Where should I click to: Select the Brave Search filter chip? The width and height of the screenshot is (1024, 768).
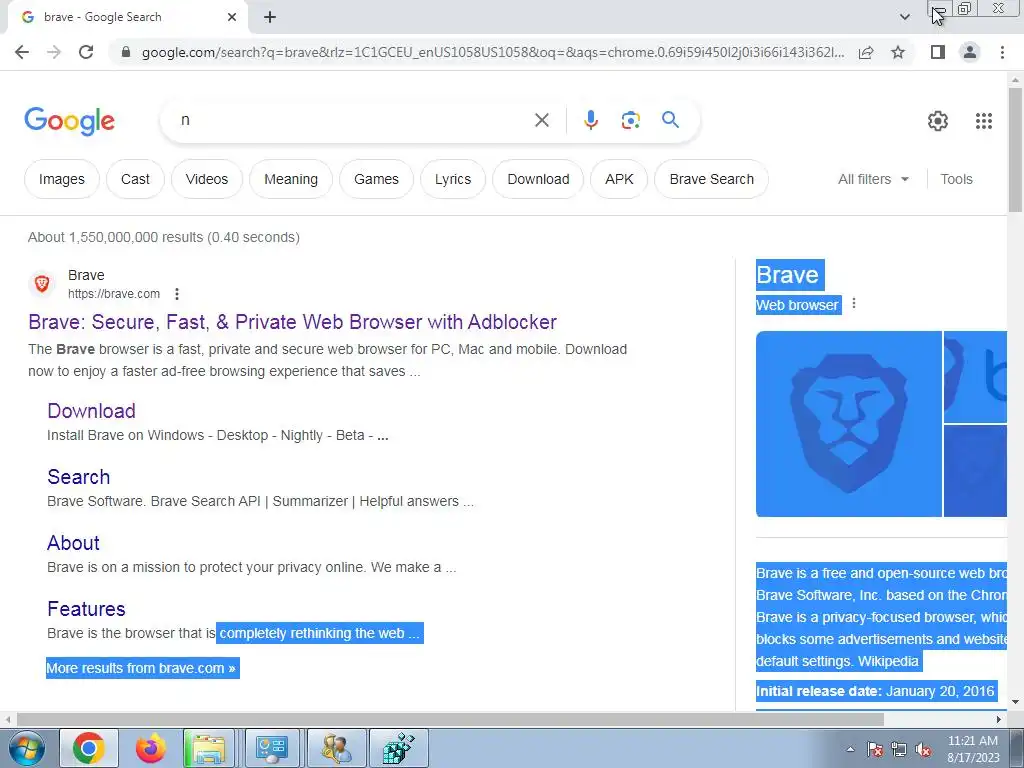pos(711,179)
